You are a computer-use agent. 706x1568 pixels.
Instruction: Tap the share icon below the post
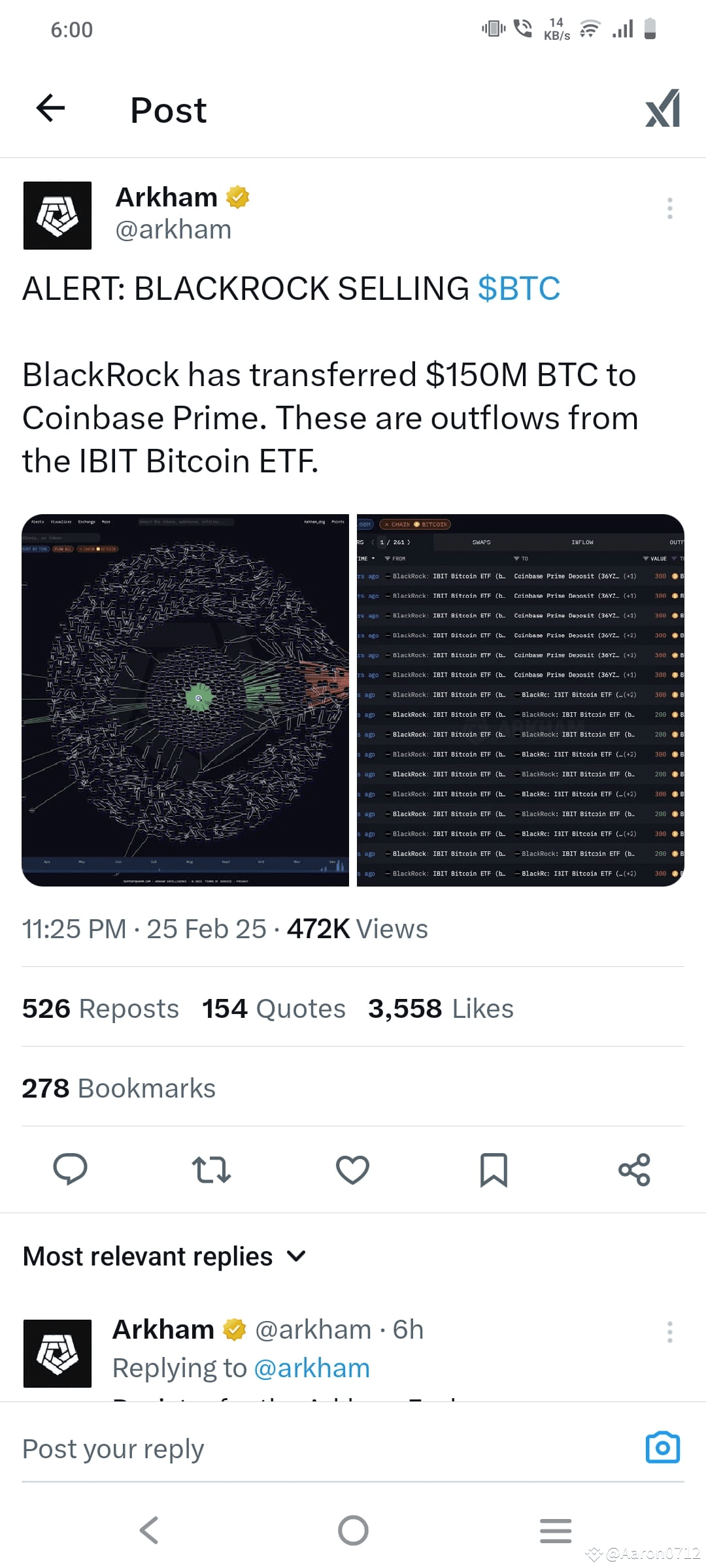pos(635,1170)
